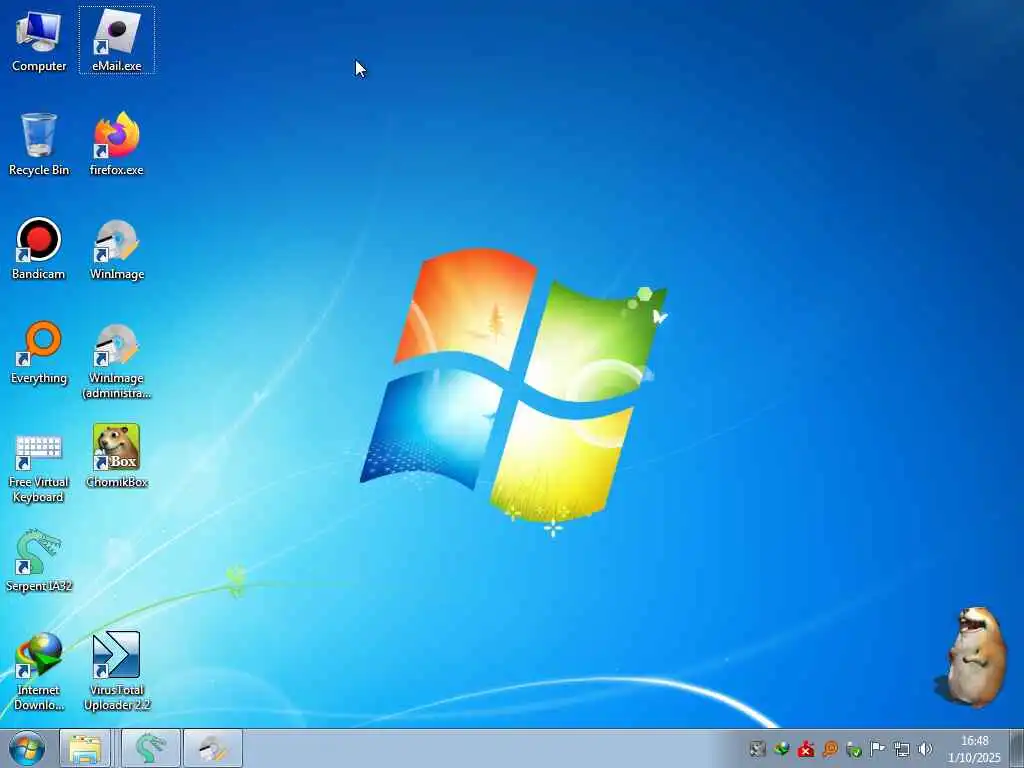Open Windows Explorer from the taskbar

coord(86,748)
